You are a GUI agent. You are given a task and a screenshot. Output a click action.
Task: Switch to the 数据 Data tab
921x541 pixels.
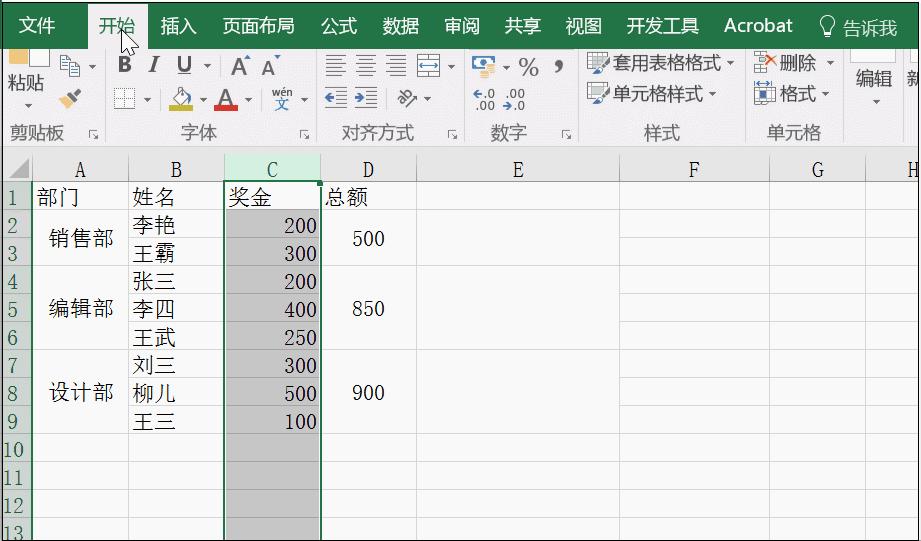(x=401, y=26)
